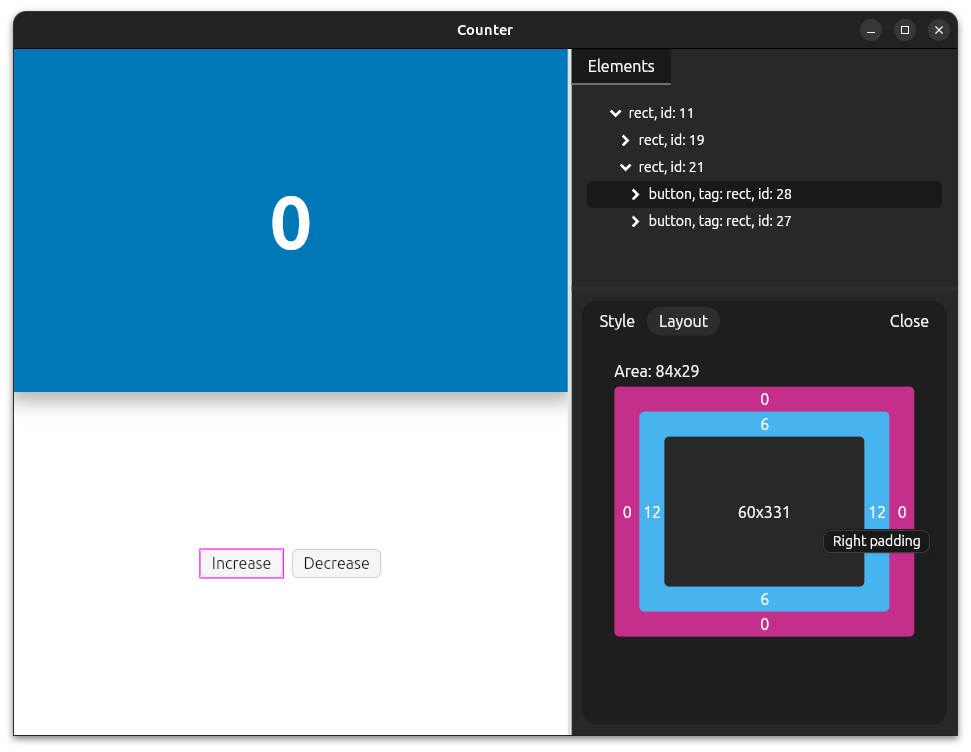
Task: Click the blue padding region of box model
Action: click(x=763, y=424)
